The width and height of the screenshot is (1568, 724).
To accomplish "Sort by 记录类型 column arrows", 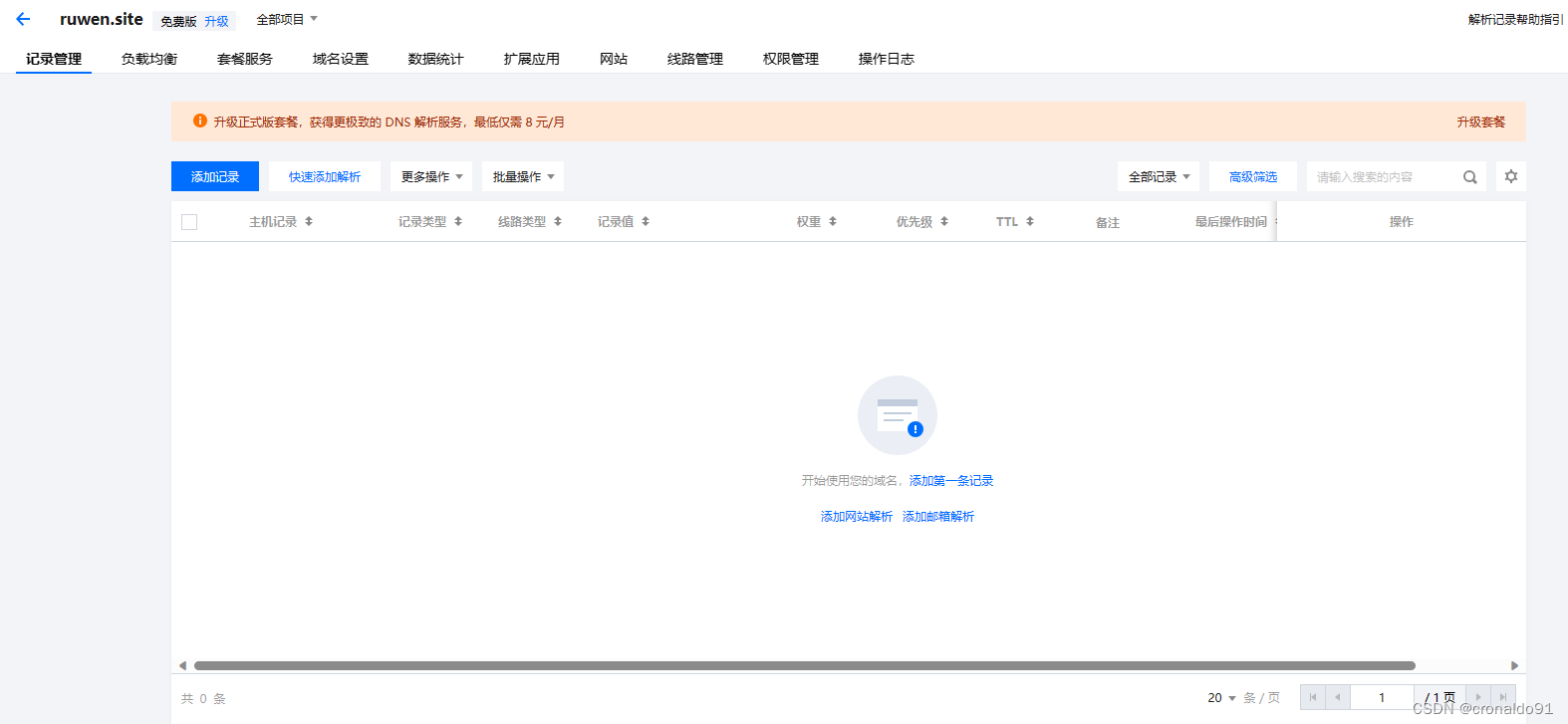I will (458, 221).
